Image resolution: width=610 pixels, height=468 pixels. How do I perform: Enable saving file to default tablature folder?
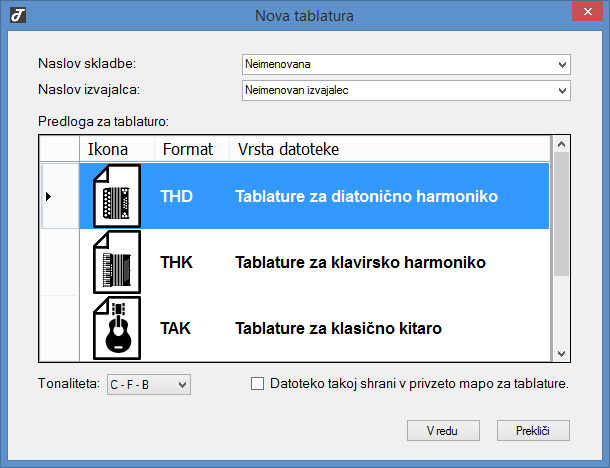(x=258, y=383)
